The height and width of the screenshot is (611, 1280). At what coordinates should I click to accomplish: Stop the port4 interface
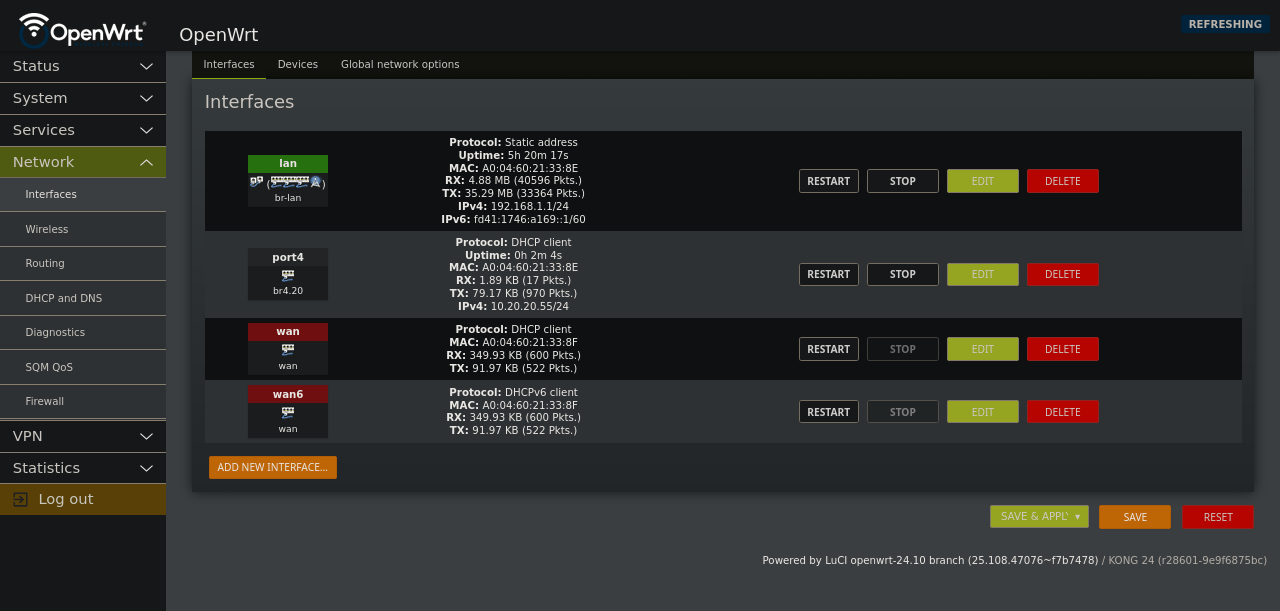click(903, 274)
